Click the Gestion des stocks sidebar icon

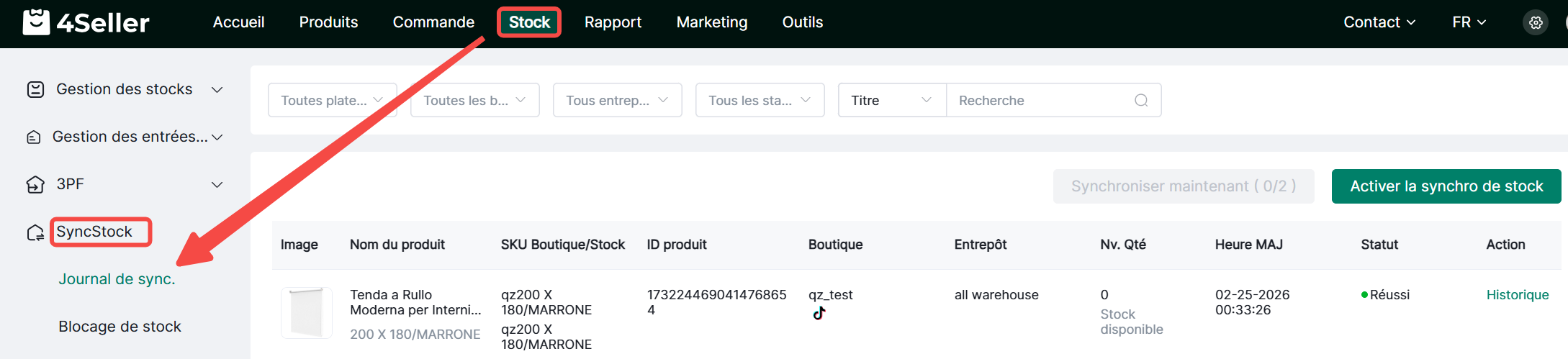[x=35, y=89]
